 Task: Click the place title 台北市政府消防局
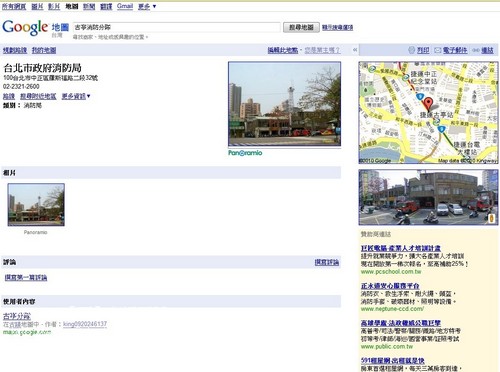click(42, 68)
